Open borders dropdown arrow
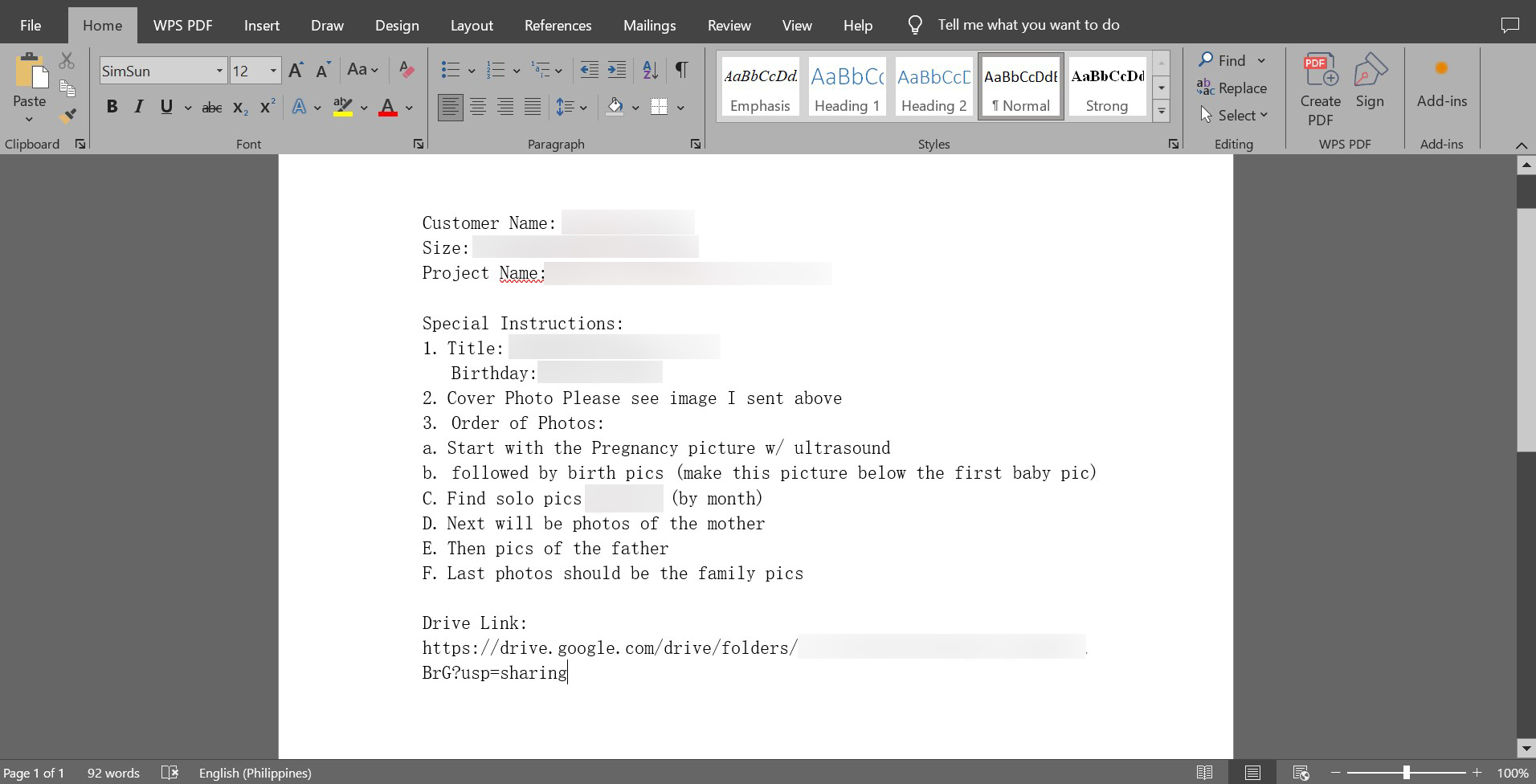Viewport: 1536px width, 784px height. pyautogui.click(x=680, y=108)
